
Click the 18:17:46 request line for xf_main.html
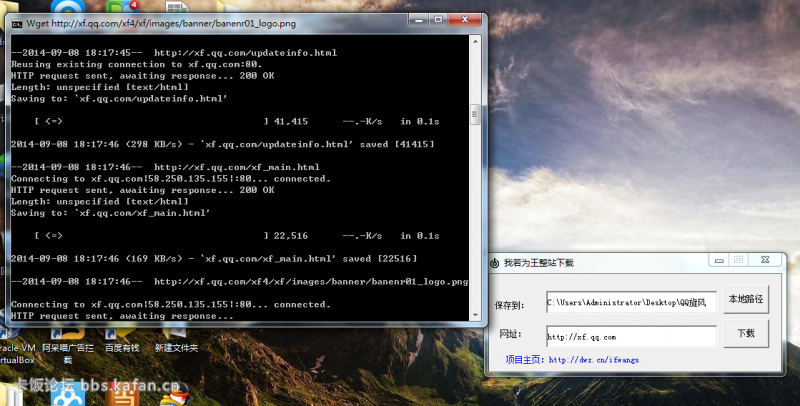coord(165,167)
